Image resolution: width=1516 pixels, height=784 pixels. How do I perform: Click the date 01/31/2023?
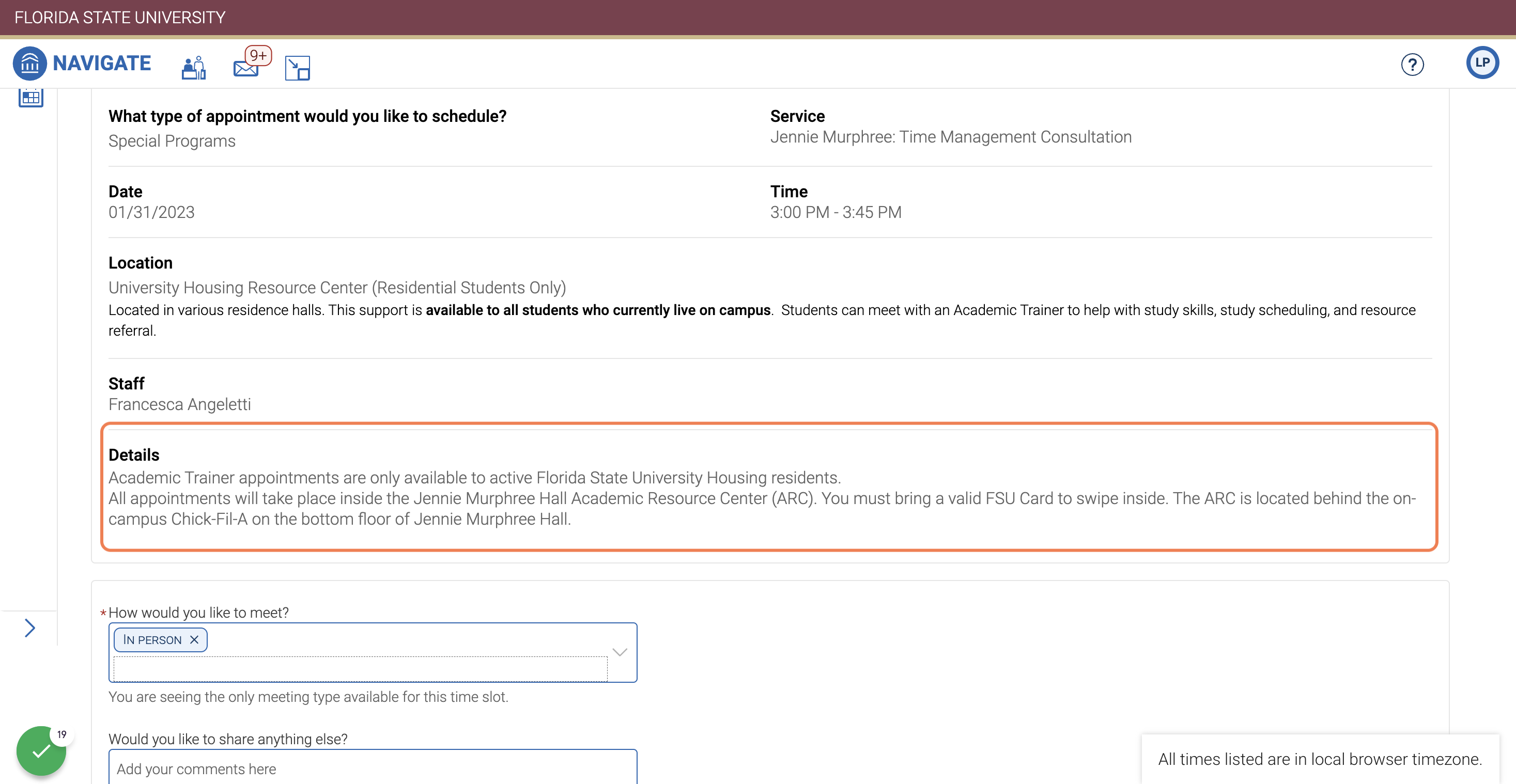click(151, 212)
